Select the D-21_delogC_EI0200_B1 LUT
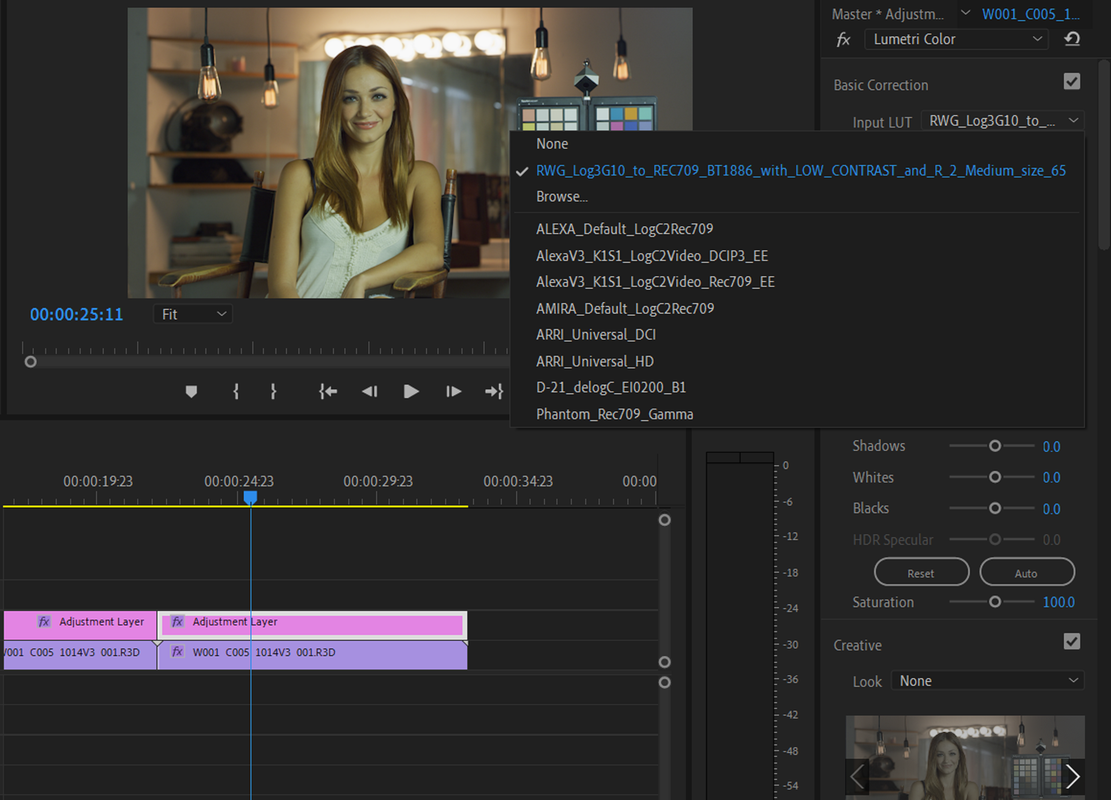1111x800 pixels. 797,388
